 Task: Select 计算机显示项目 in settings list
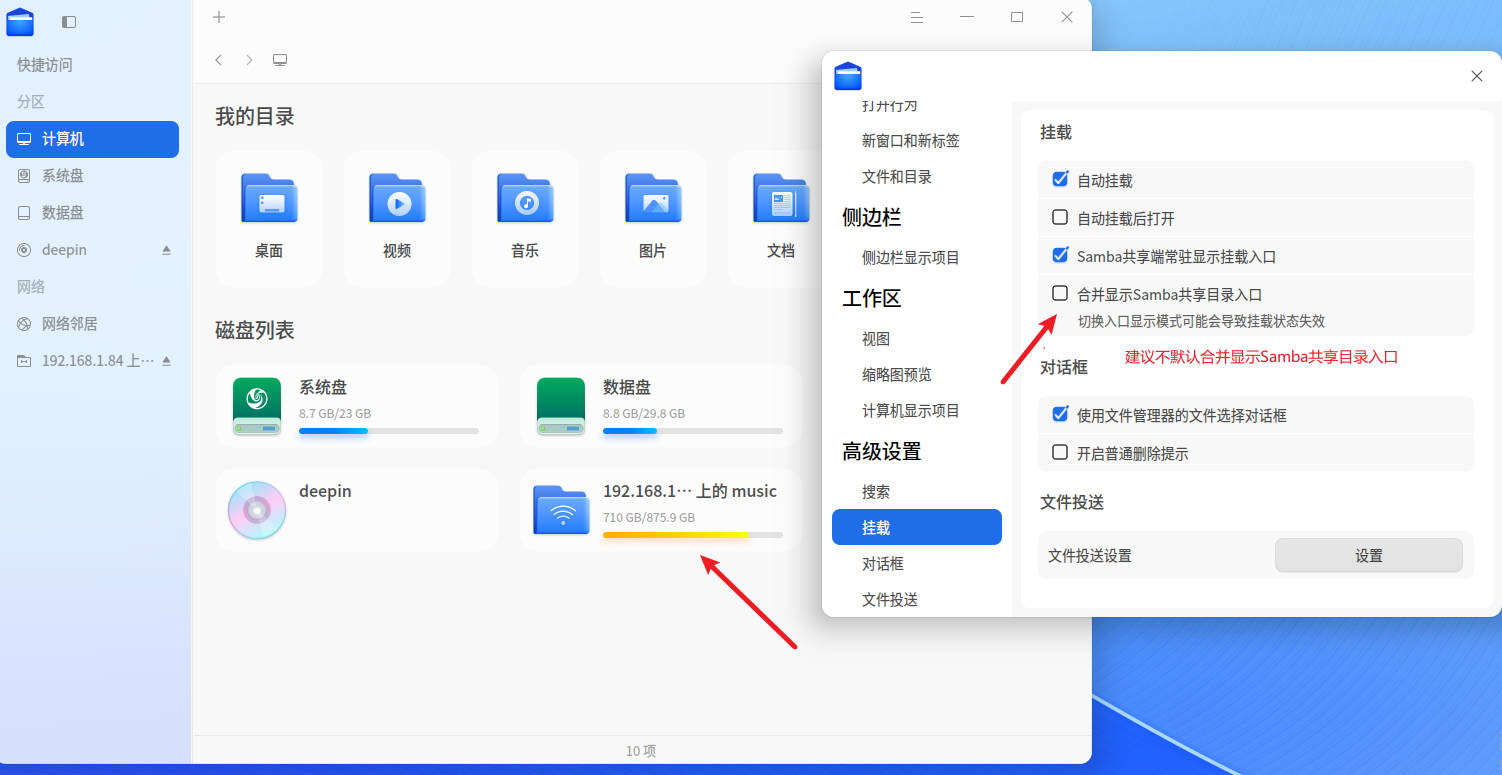(x=911, y=411)
